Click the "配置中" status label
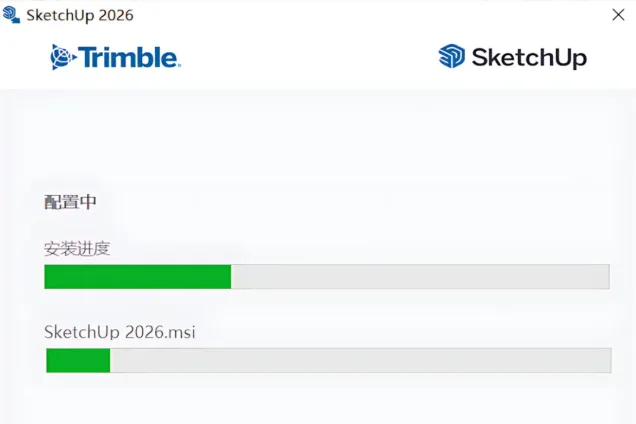The image size is (636, 424). click(x=70, y=202)
